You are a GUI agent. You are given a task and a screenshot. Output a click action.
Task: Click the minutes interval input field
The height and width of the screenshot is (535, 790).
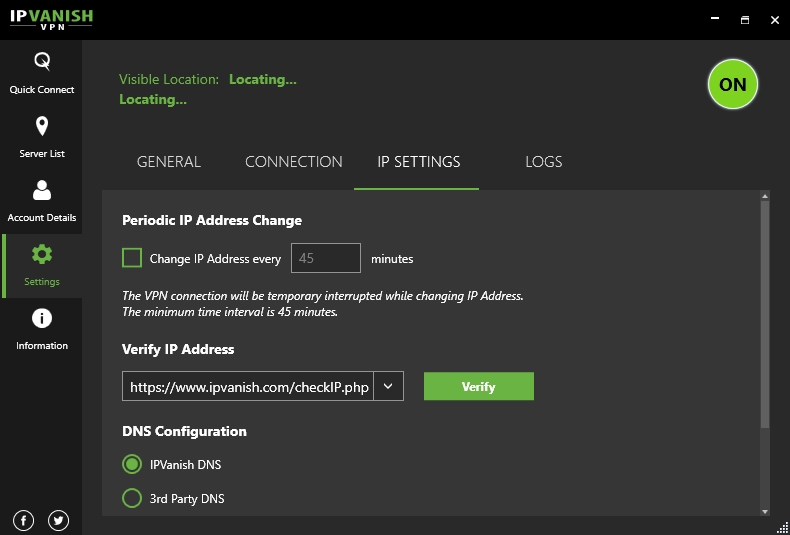(x=325, y=258)
